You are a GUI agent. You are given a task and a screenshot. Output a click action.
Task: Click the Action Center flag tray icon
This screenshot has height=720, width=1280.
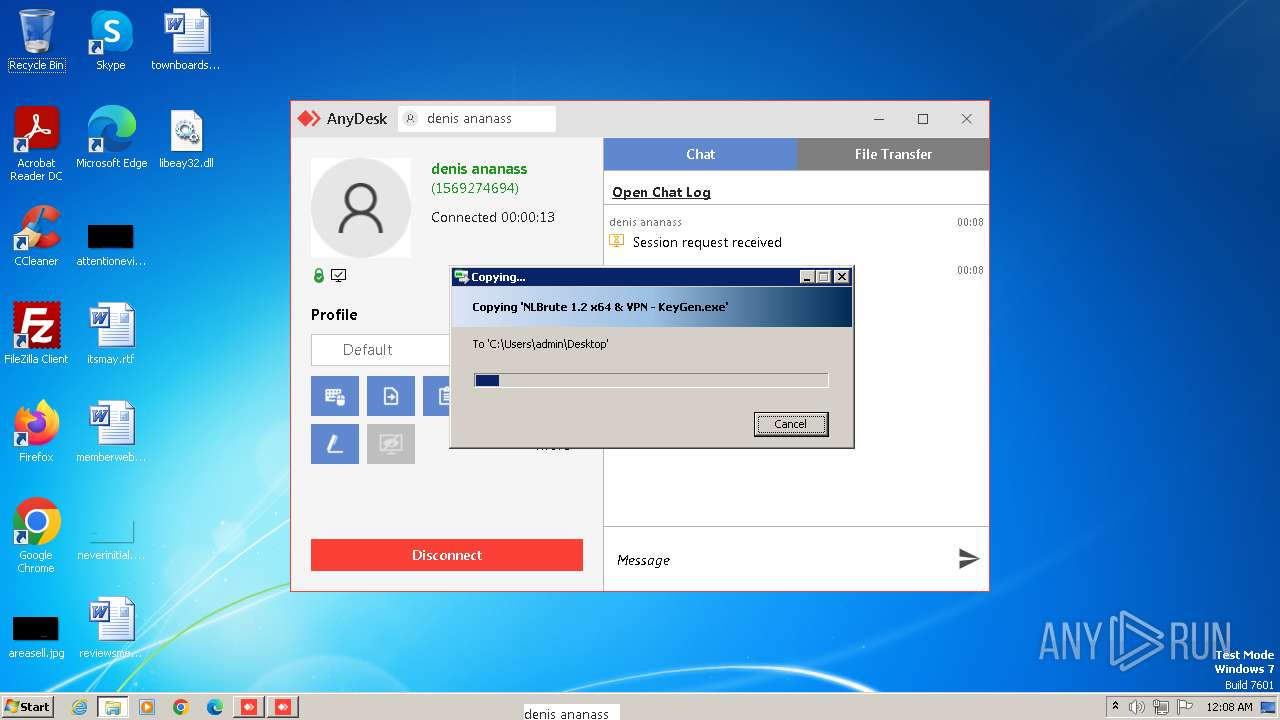coord(1183,707)
